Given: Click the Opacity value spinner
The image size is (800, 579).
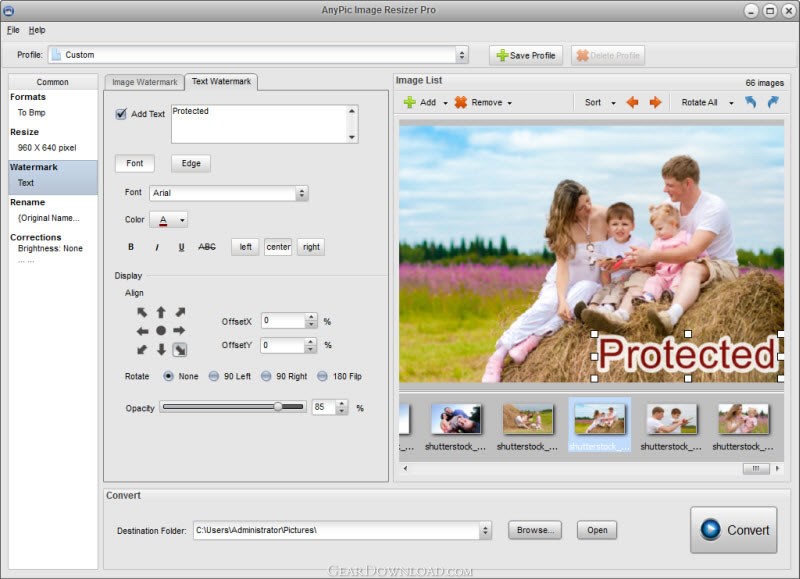Looking at the screenshot, I should 342,407.
